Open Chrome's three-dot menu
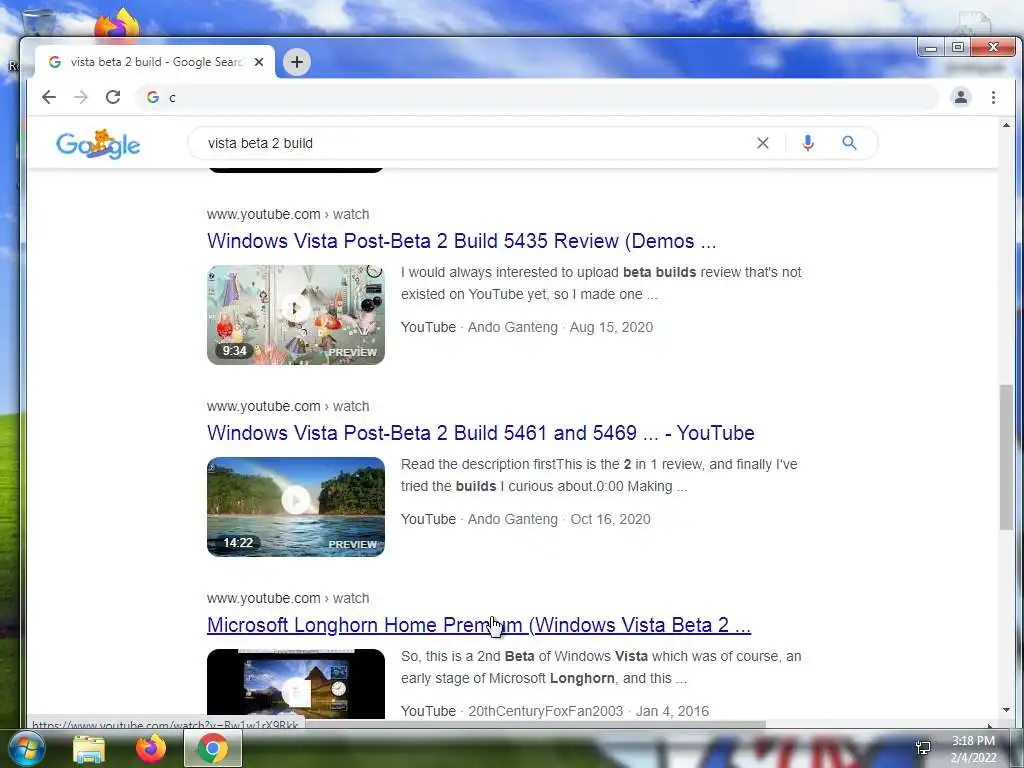 point(993,97)
